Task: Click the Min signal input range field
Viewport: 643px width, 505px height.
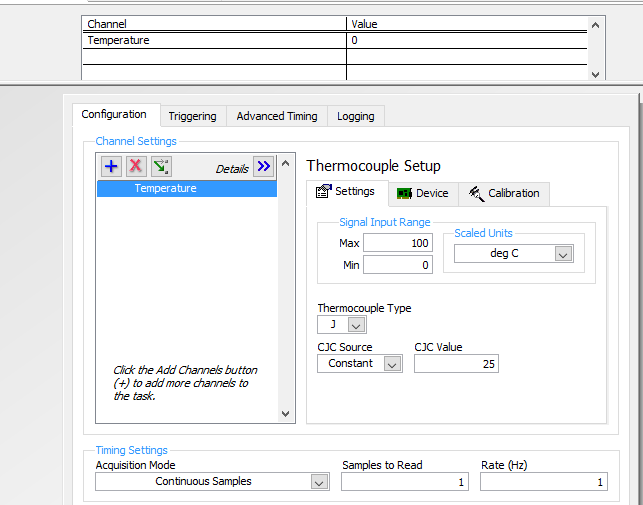Action: (398, 265)
